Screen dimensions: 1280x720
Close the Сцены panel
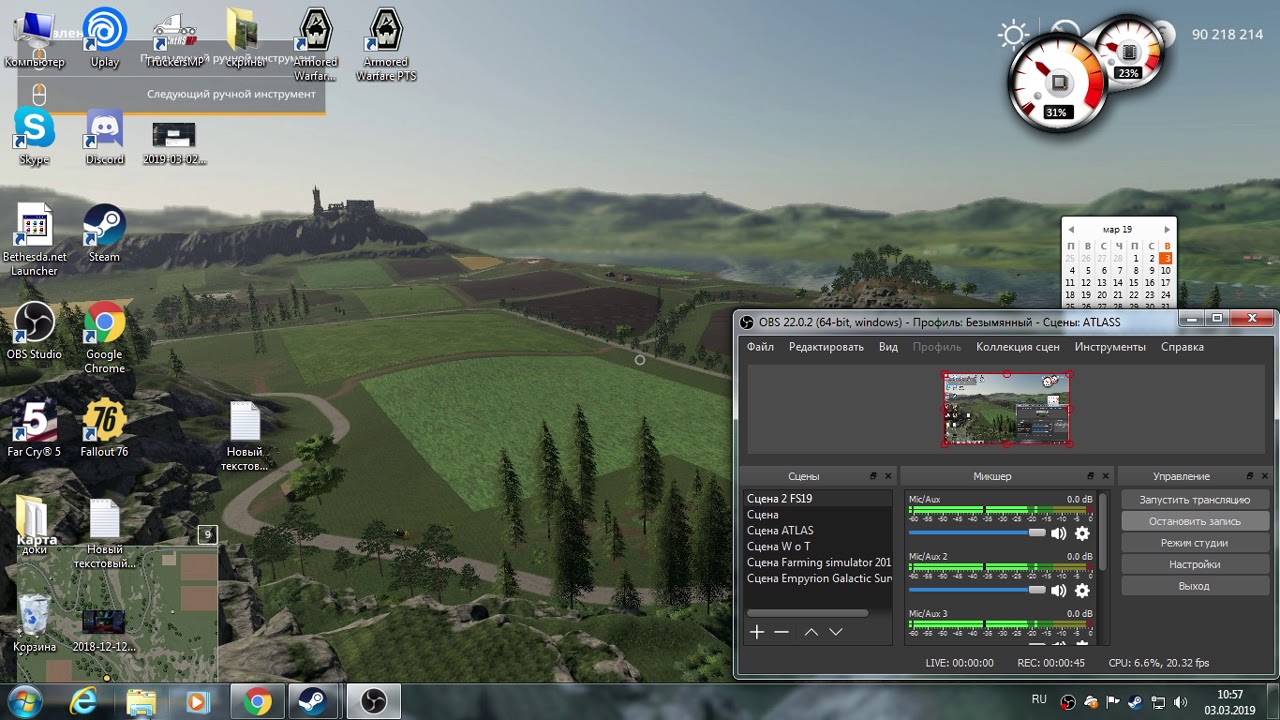(x=888, y=476)
